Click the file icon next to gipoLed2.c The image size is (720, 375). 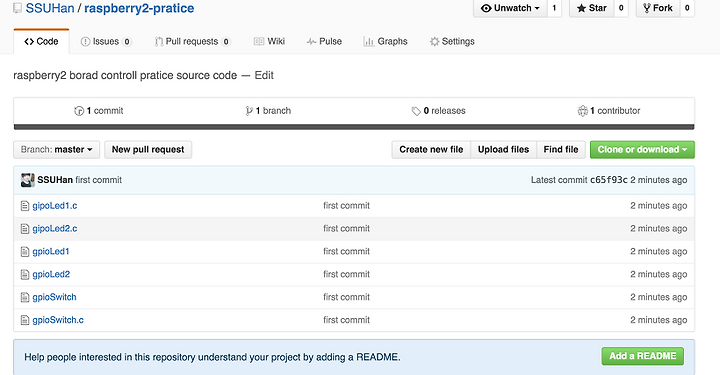click(25, 229)
